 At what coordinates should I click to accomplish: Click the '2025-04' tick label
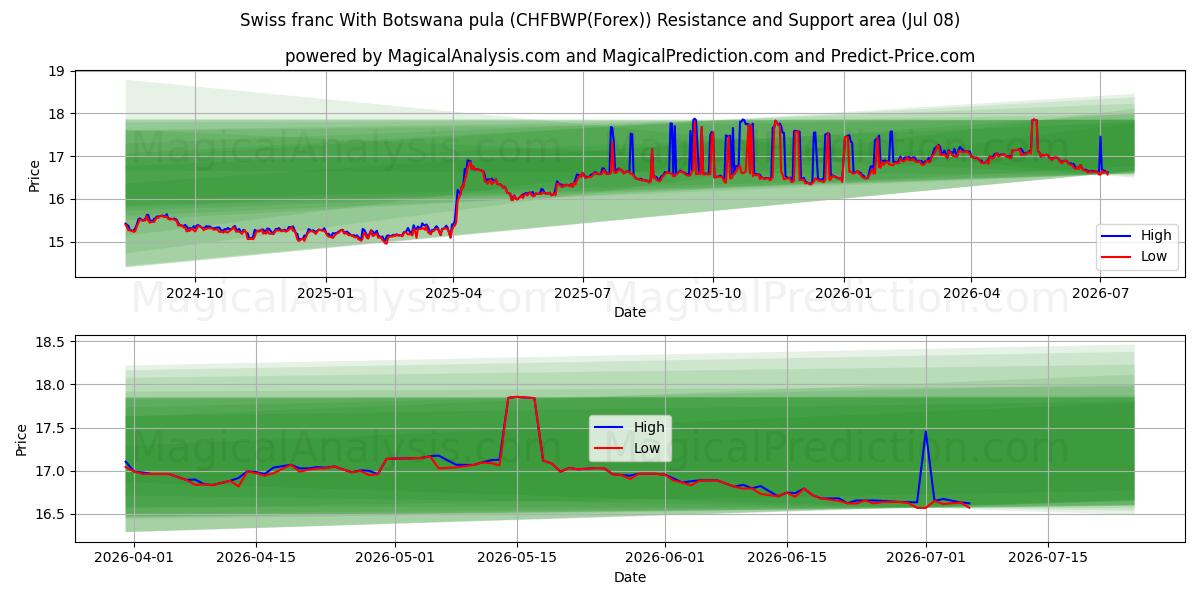tap(454, 293)
